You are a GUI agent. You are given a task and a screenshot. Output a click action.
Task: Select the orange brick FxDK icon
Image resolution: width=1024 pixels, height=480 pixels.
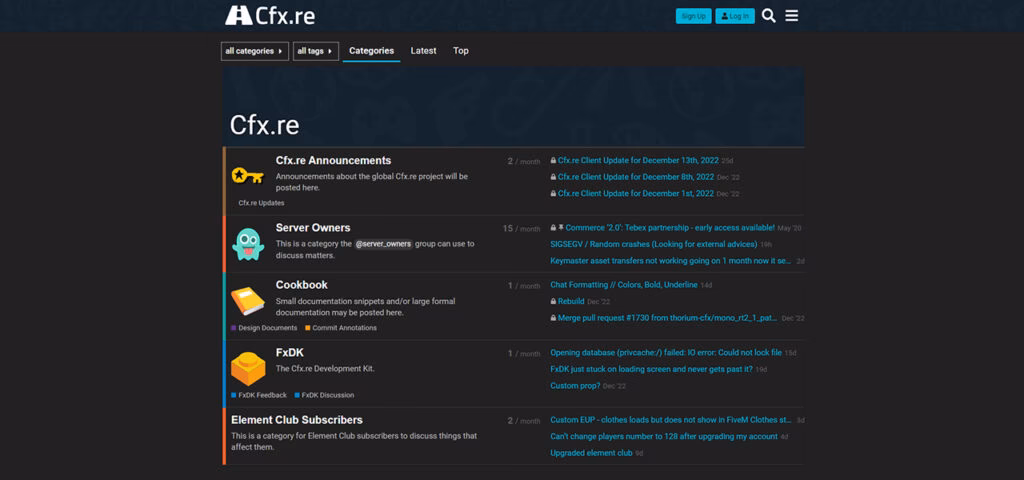(248, 368)
